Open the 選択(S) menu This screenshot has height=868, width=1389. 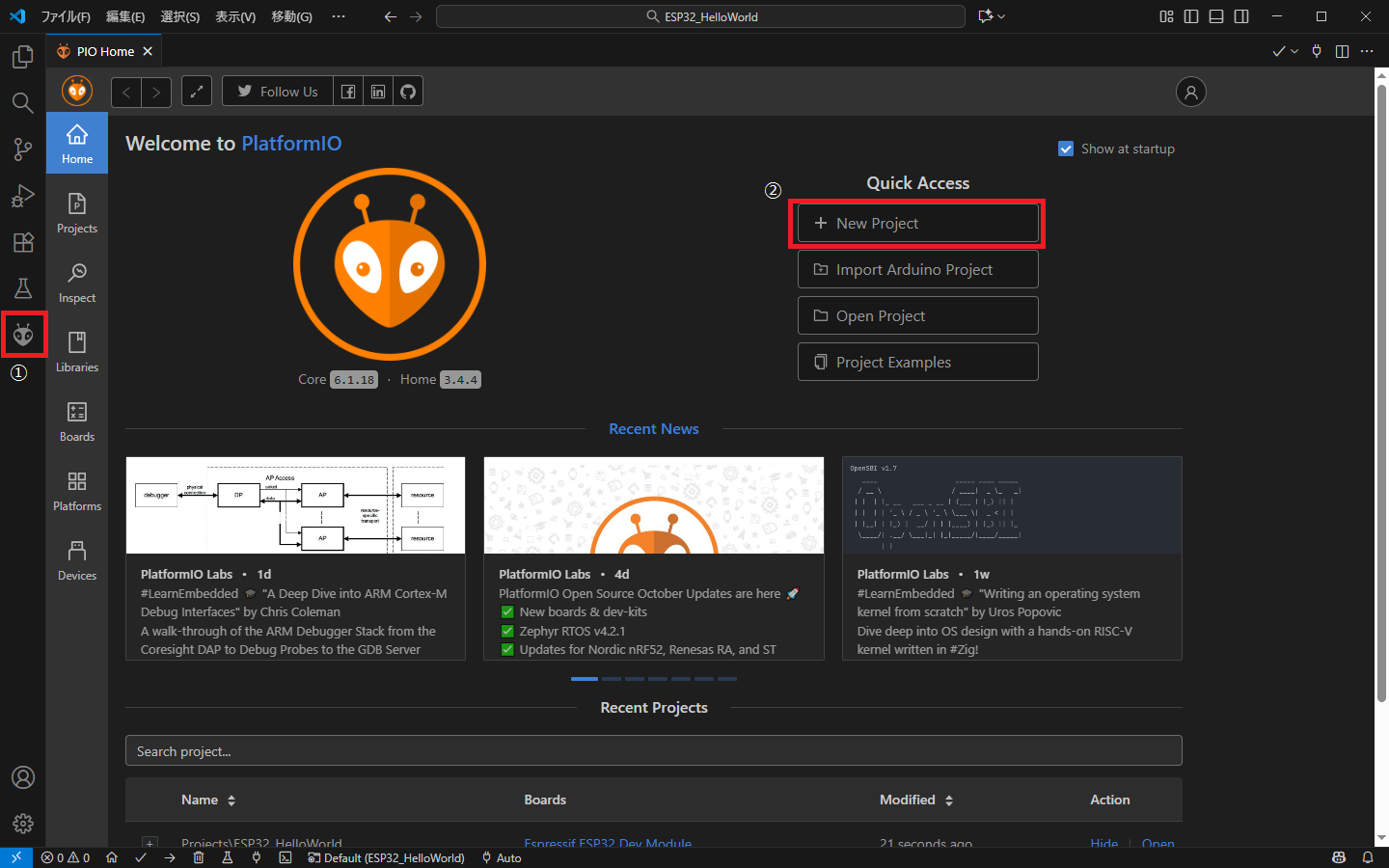pyautogui.click(x=180, y=16)
